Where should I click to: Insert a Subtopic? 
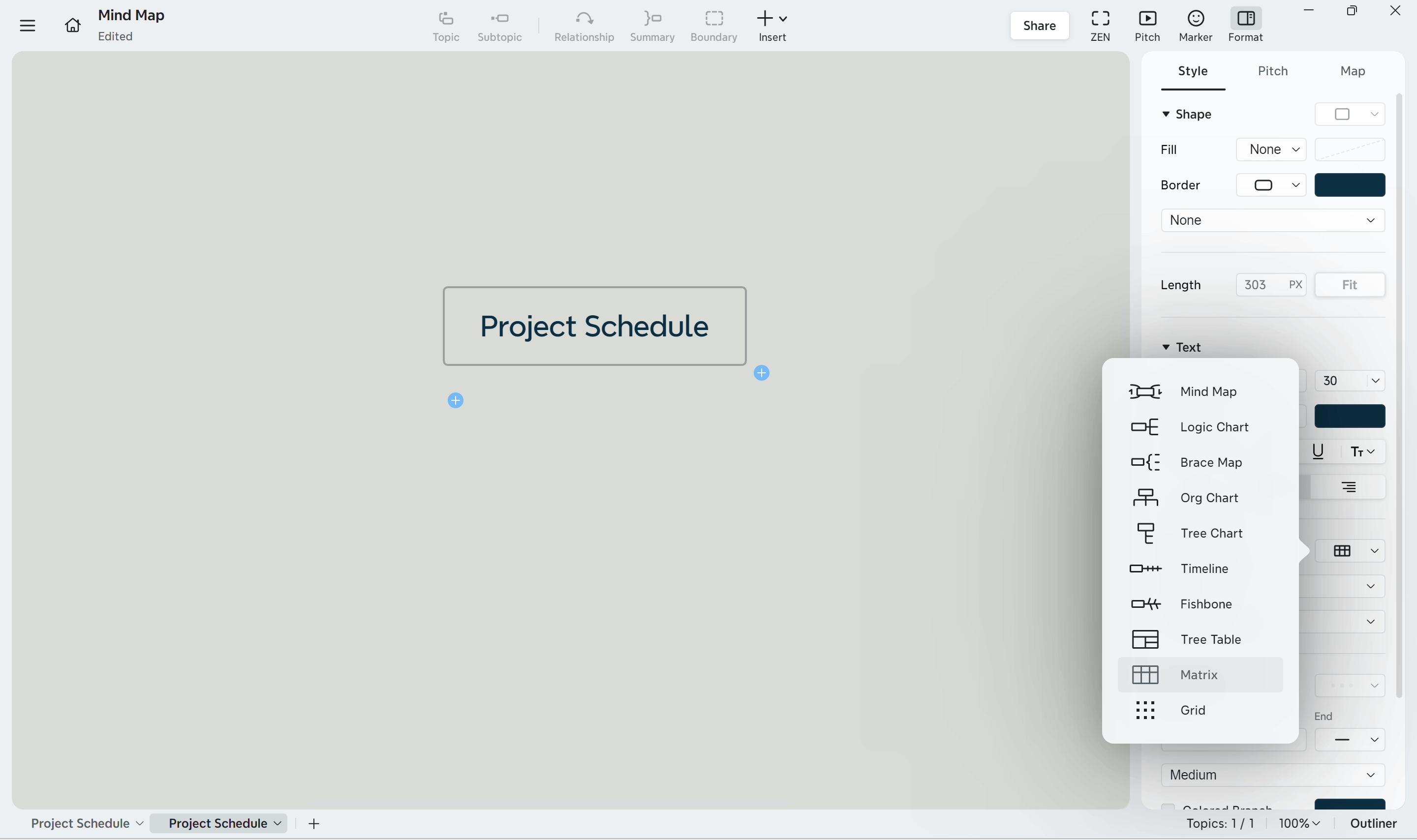coord(500,25)
